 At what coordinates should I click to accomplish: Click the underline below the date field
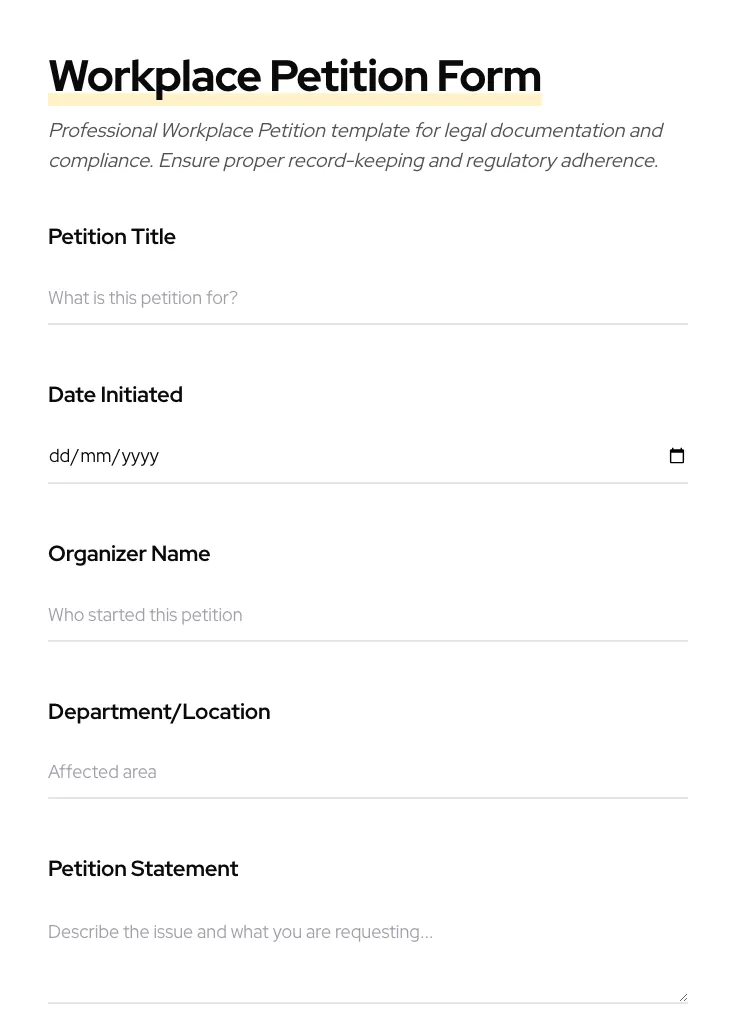368,483
